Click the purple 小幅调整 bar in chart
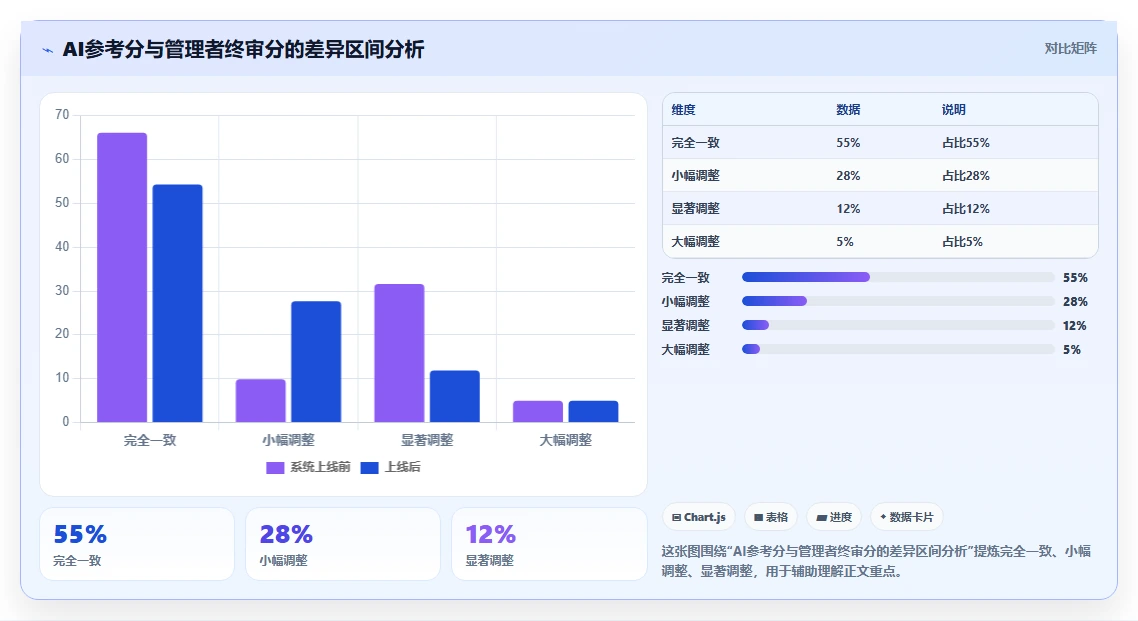 (261, 400)
